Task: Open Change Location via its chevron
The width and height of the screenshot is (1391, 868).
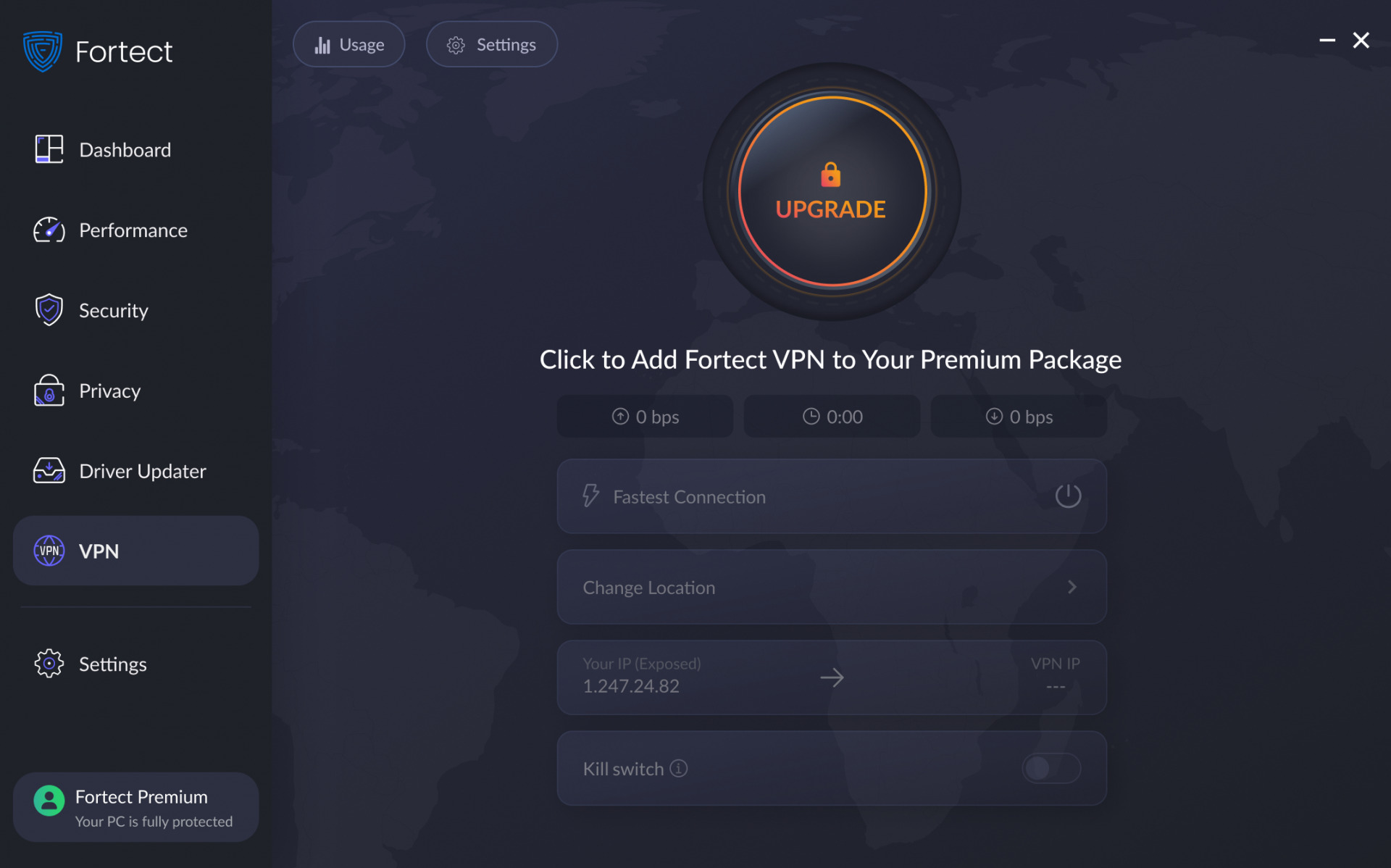Action: coord(1072,587)
